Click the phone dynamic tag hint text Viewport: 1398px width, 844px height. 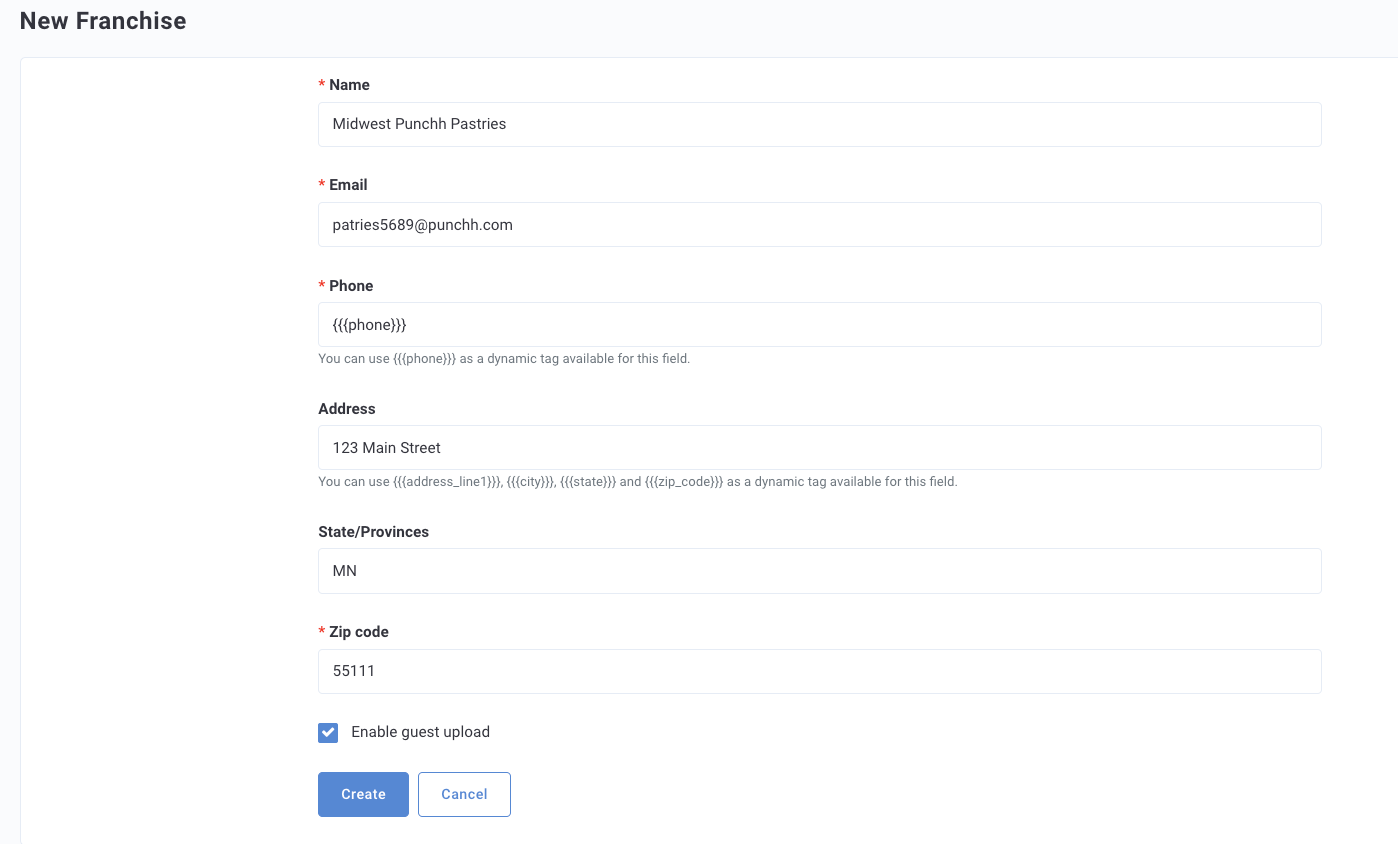[504, 358]
